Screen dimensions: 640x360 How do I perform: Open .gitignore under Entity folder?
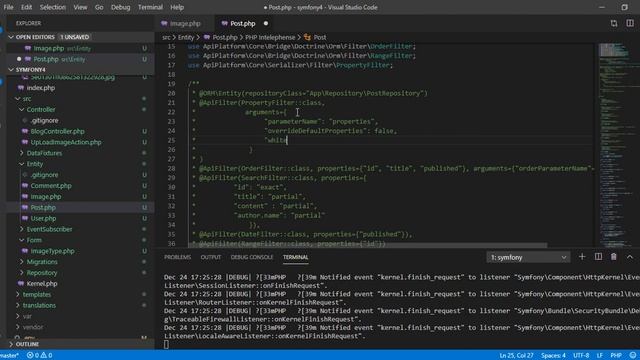coord(44,175)
